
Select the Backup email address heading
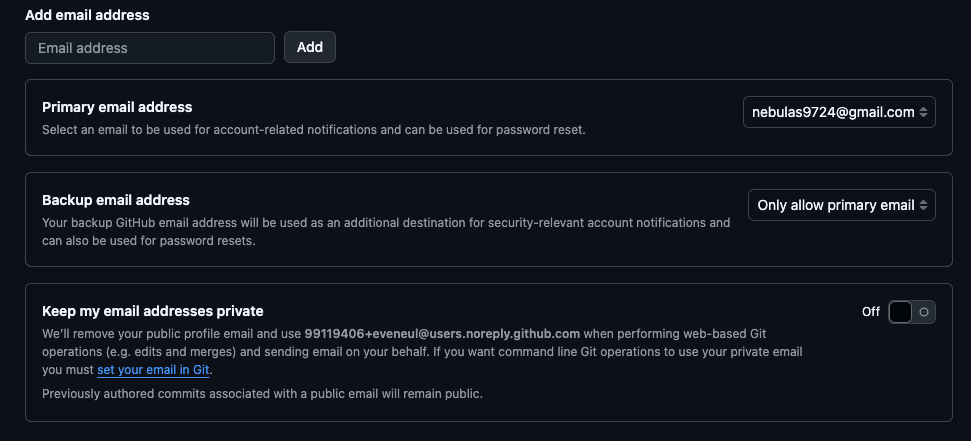tap(116, 200)
